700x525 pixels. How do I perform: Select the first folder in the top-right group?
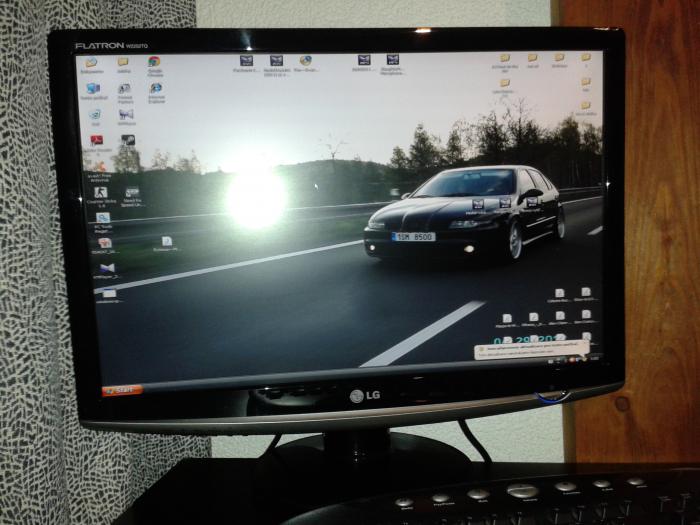(505, 58)
